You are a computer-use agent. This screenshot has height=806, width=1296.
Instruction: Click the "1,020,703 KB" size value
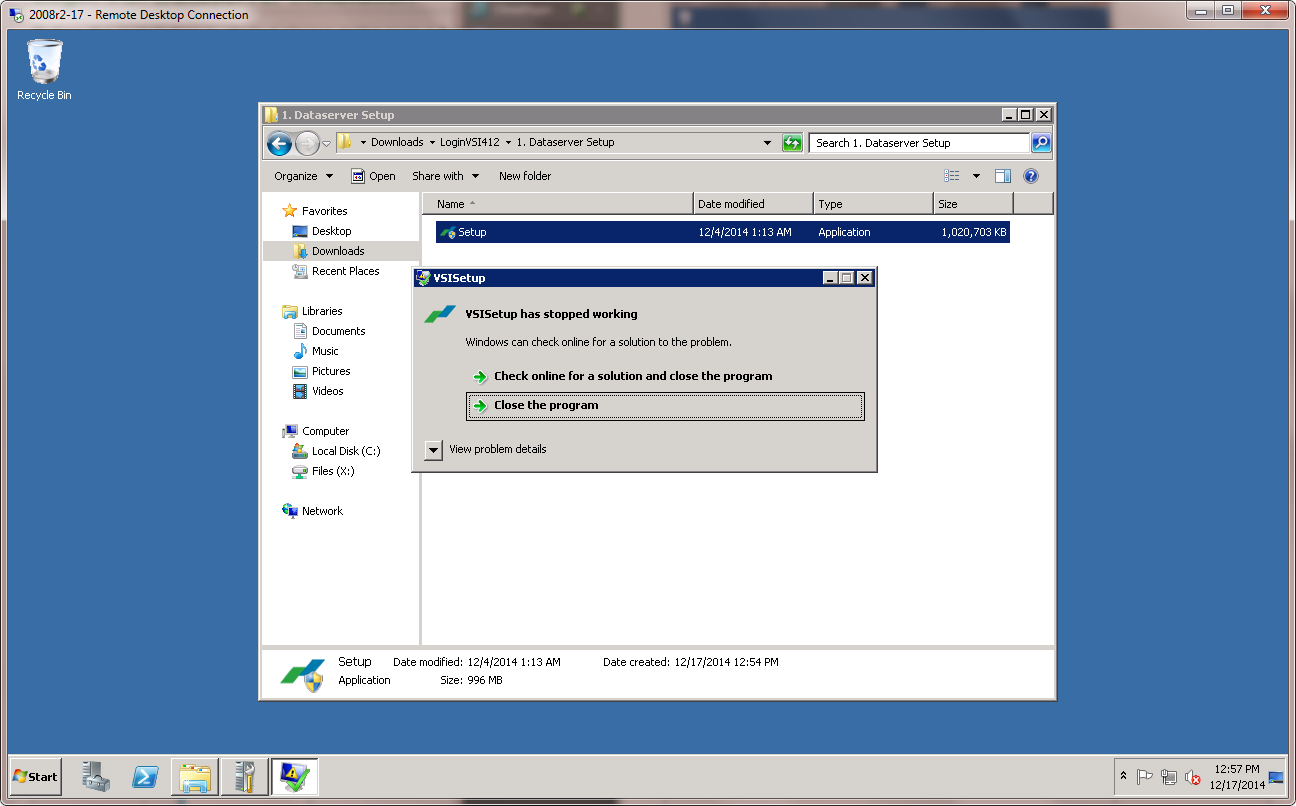[974, 232]
